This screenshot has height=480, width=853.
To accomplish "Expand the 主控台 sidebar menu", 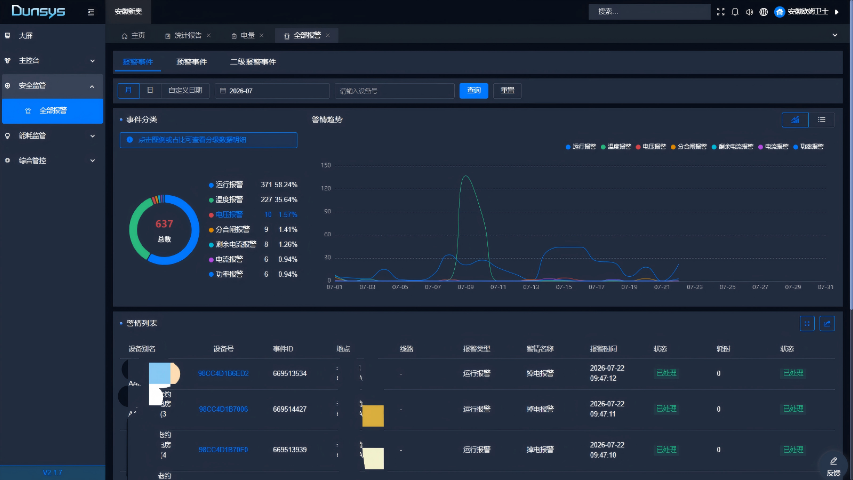I will tap(52, 60).
